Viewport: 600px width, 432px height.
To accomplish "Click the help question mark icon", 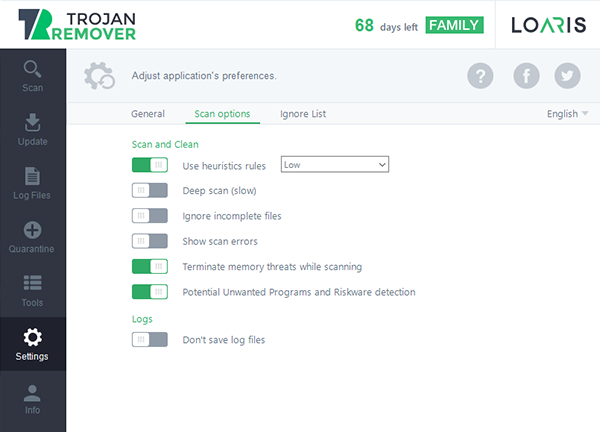I will coord(480,76).
